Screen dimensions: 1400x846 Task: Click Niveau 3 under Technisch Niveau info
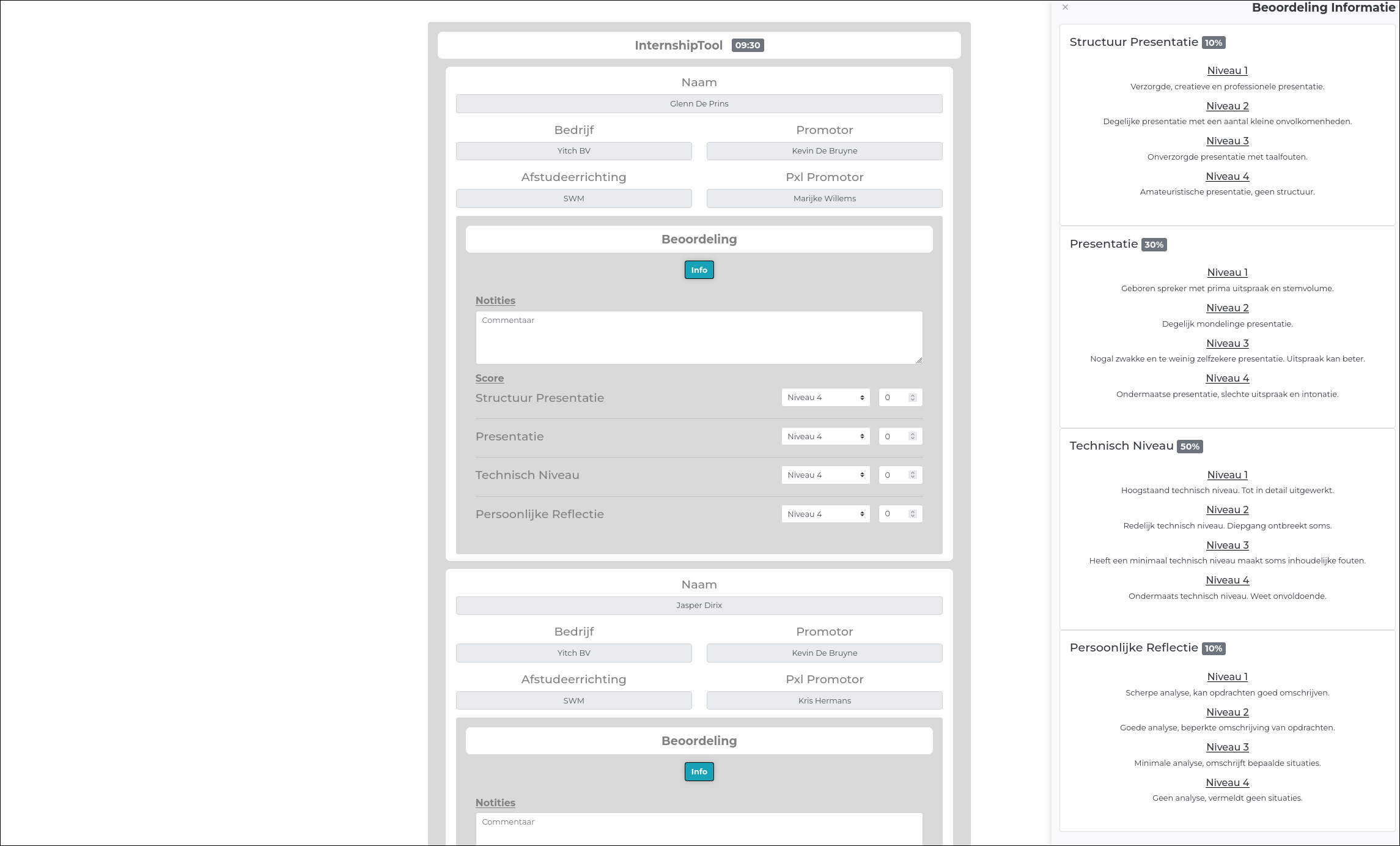coord(1227,545)
